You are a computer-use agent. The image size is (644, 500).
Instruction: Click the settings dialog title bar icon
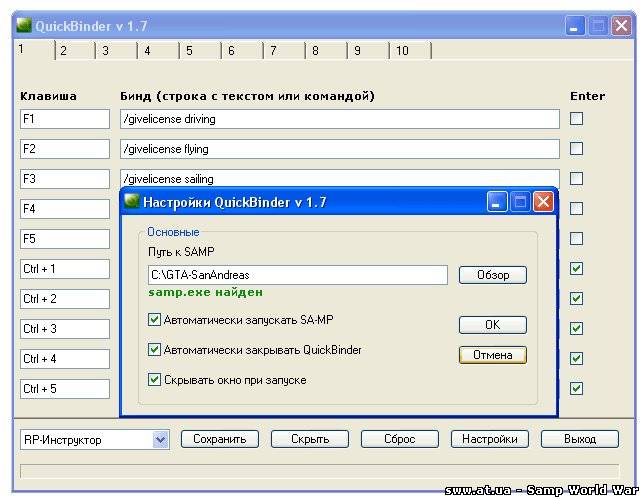(132, 201)
